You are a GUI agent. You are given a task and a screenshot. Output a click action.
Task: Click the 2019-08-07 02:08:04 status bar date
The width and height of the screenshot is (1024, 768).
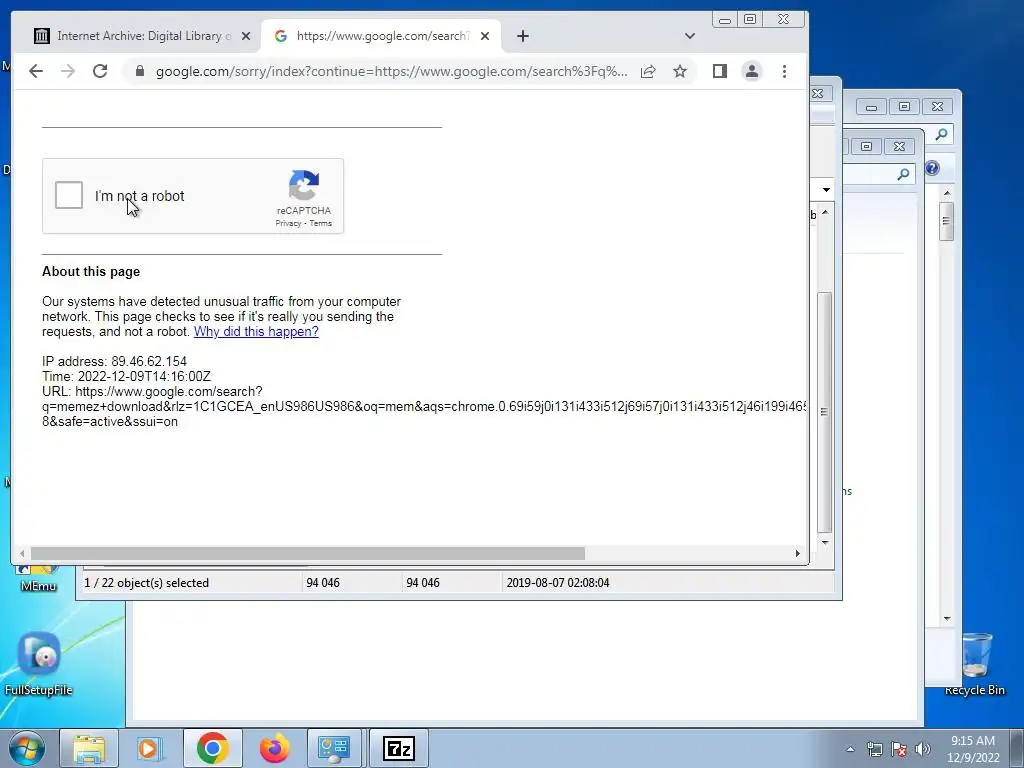coord(558,583)
